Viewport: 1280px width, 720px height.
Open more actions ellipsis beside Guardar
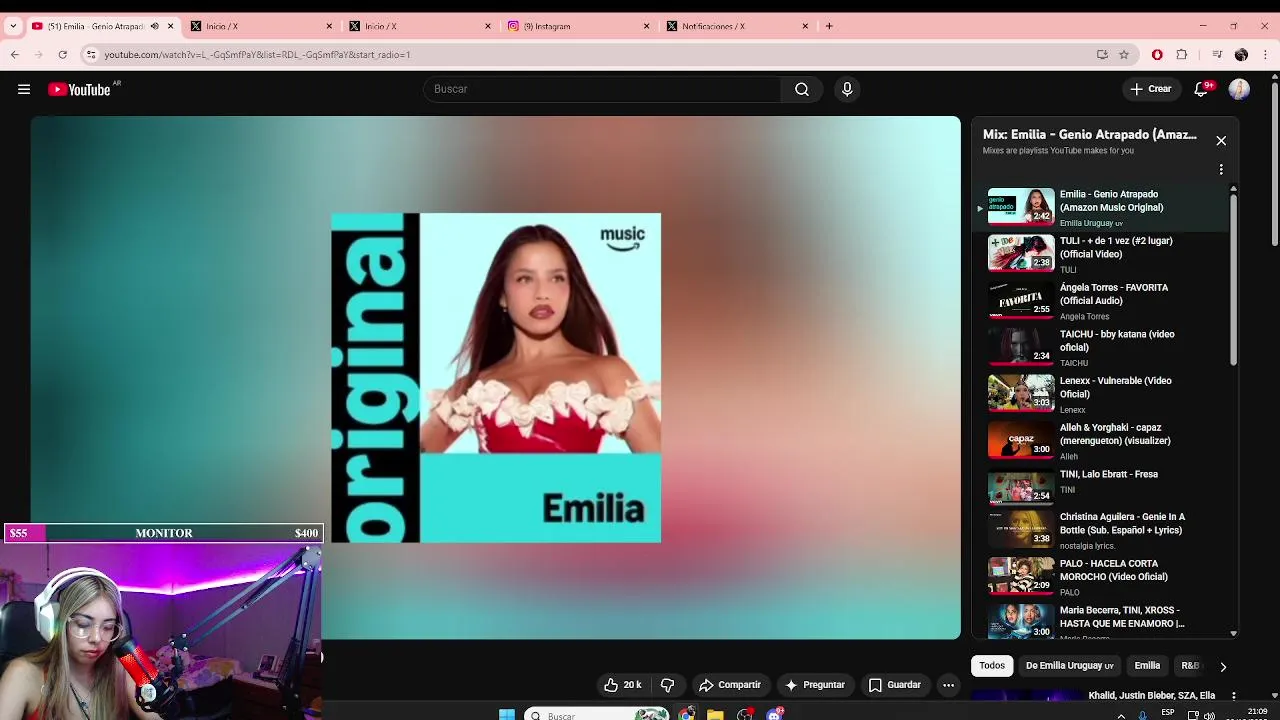(948, 685)
